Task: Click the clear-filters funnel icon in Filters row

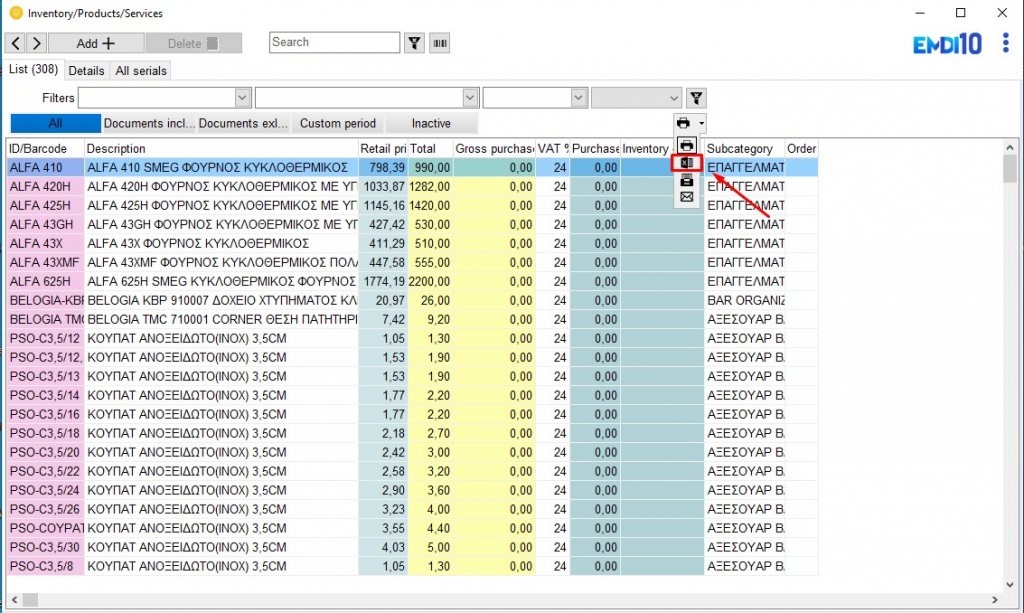Action: [x=696, y=98]
